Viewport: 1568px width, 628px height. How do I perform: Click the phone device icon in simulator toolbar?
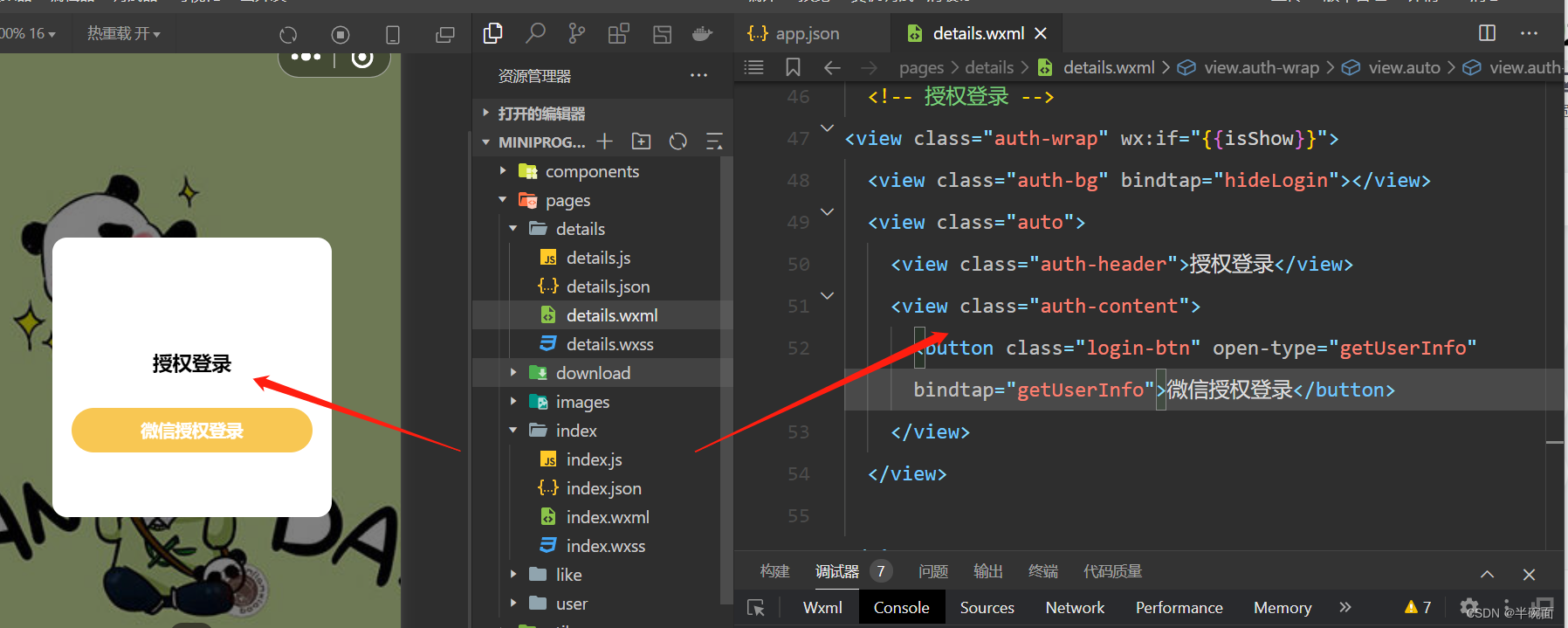[393, 35]
